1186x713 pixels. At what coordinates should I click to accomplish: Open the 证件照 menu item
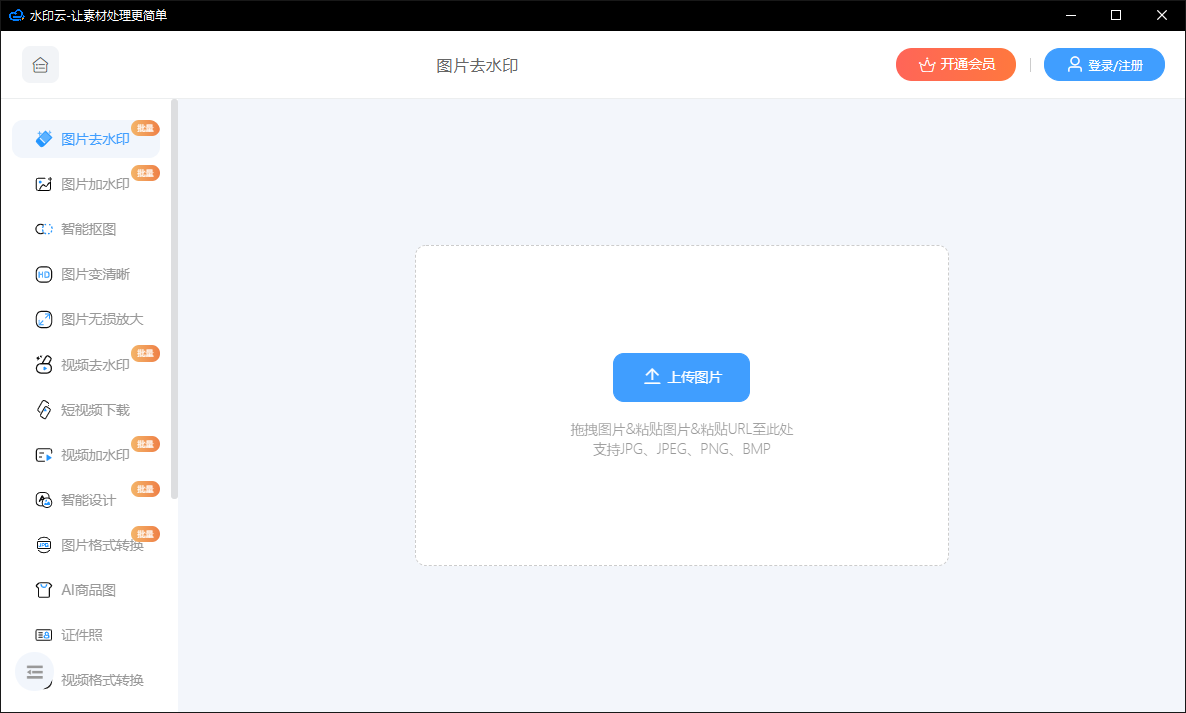point(82,635)
